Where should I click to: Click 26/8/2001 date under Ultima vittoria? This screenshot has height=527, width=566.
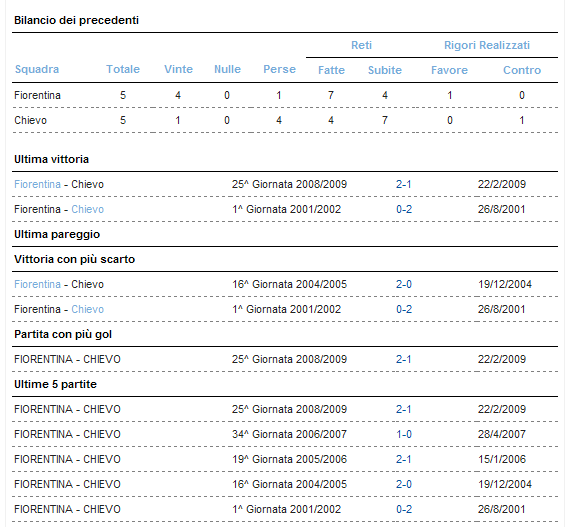(501, 209)
